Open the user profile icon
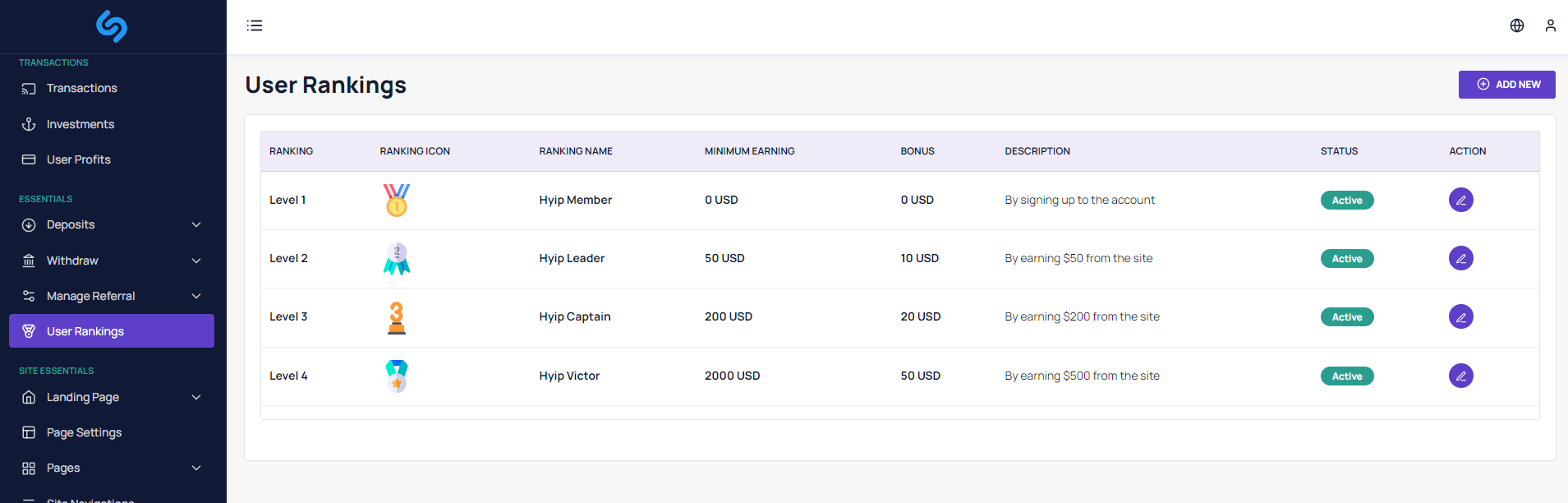1568x503 pixels. click(x=1550, y=25)
